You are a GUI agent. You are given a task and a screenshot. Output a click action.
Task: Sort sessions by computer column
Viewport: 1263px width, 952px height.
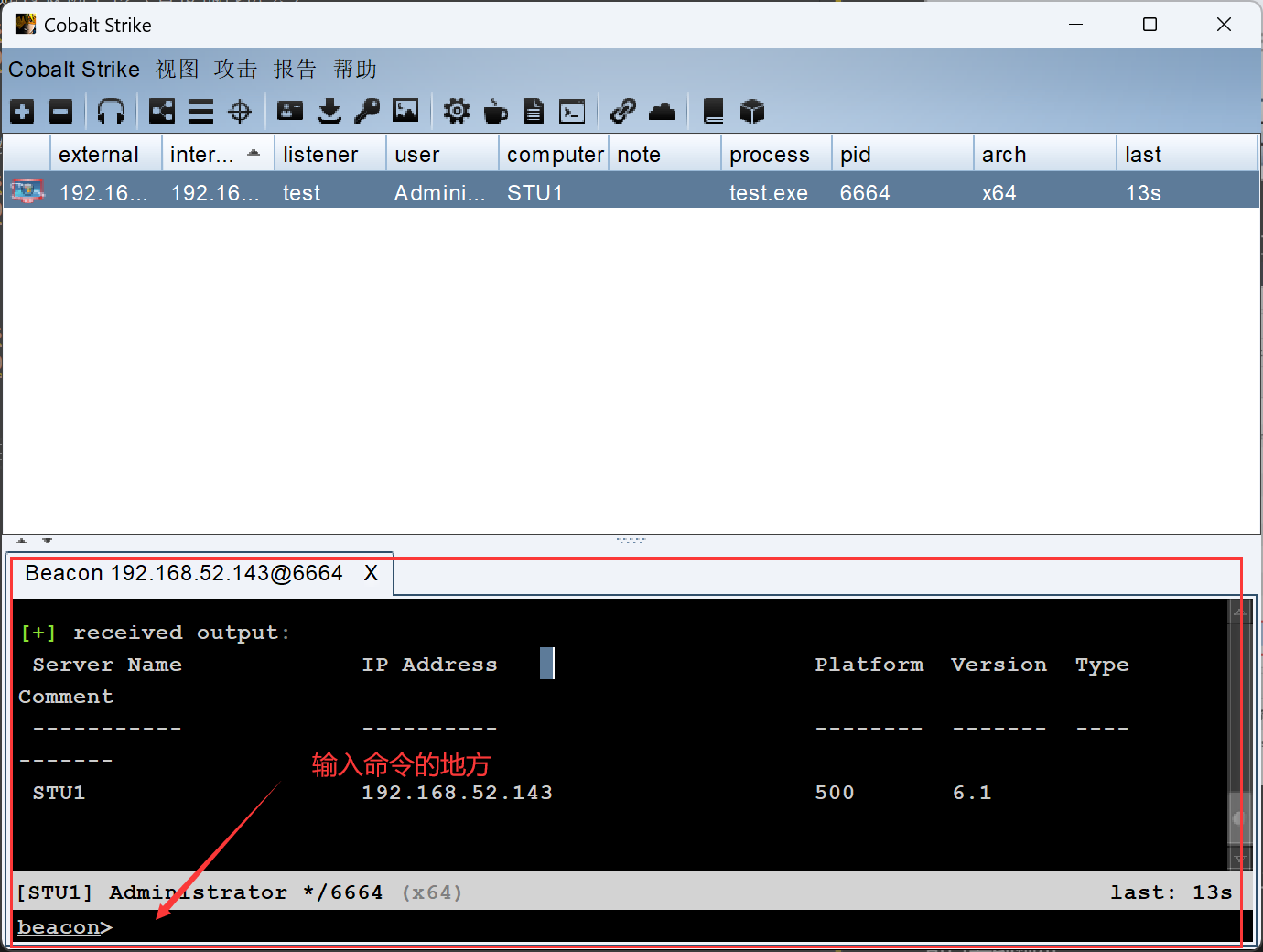coord(554,154)
